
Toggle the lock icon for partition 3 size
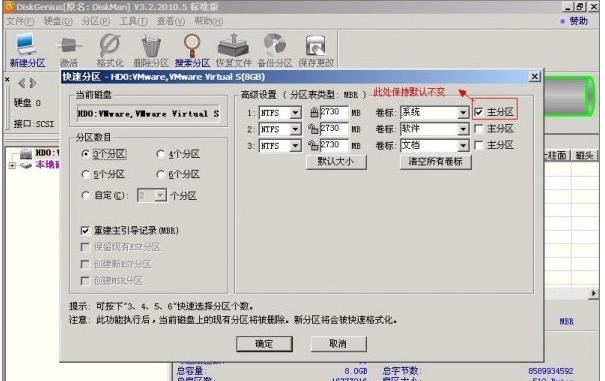(313, 146)
